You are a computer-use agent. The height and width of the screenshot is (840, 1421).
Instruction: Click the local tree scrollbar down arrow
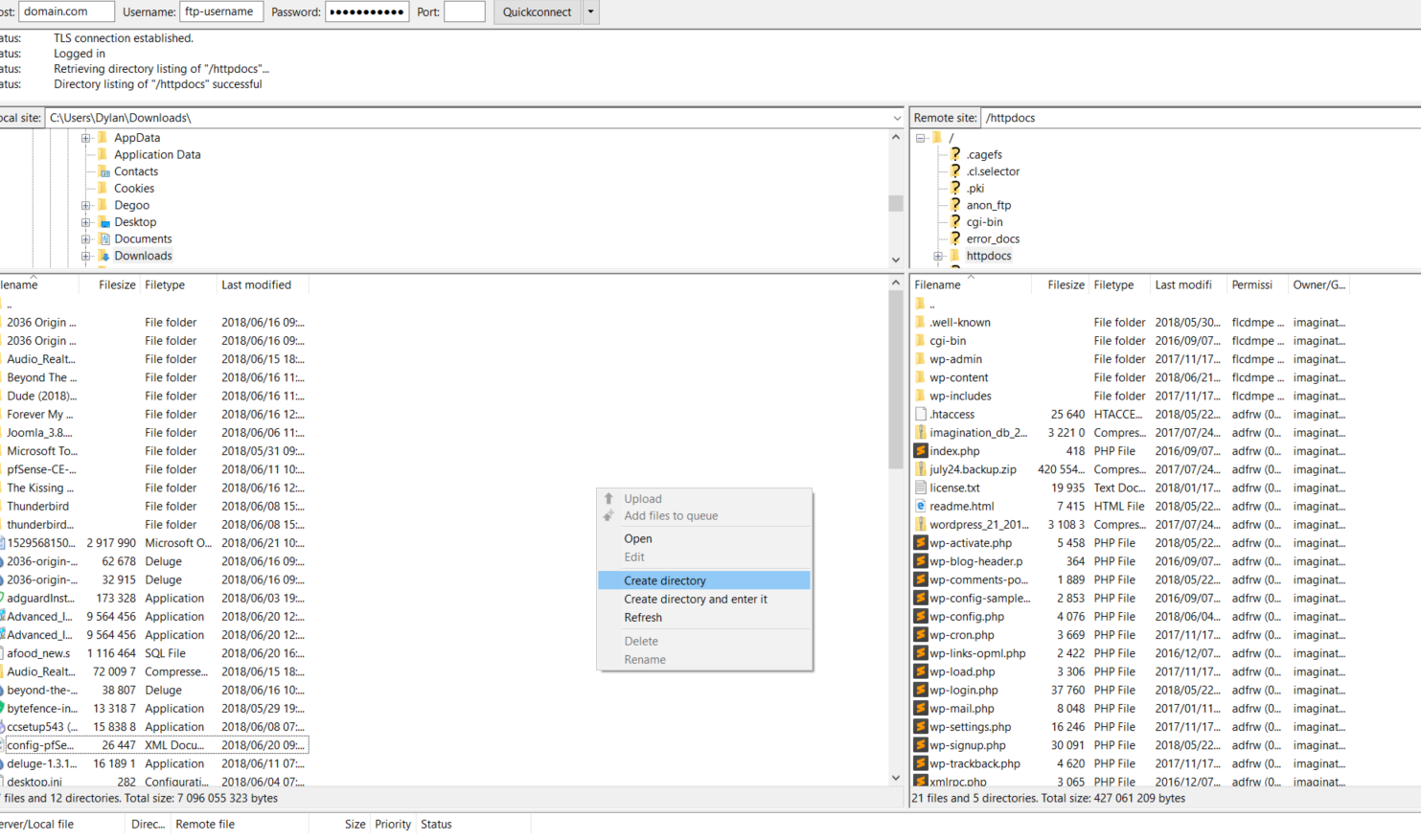point(896,260)
